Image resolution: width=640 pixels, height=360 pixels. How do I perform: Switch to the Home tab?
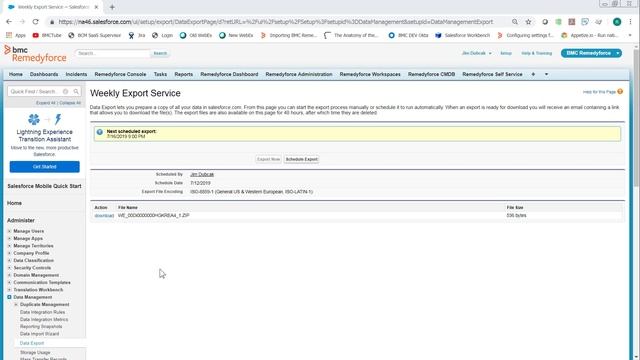(x=16, y=74)
